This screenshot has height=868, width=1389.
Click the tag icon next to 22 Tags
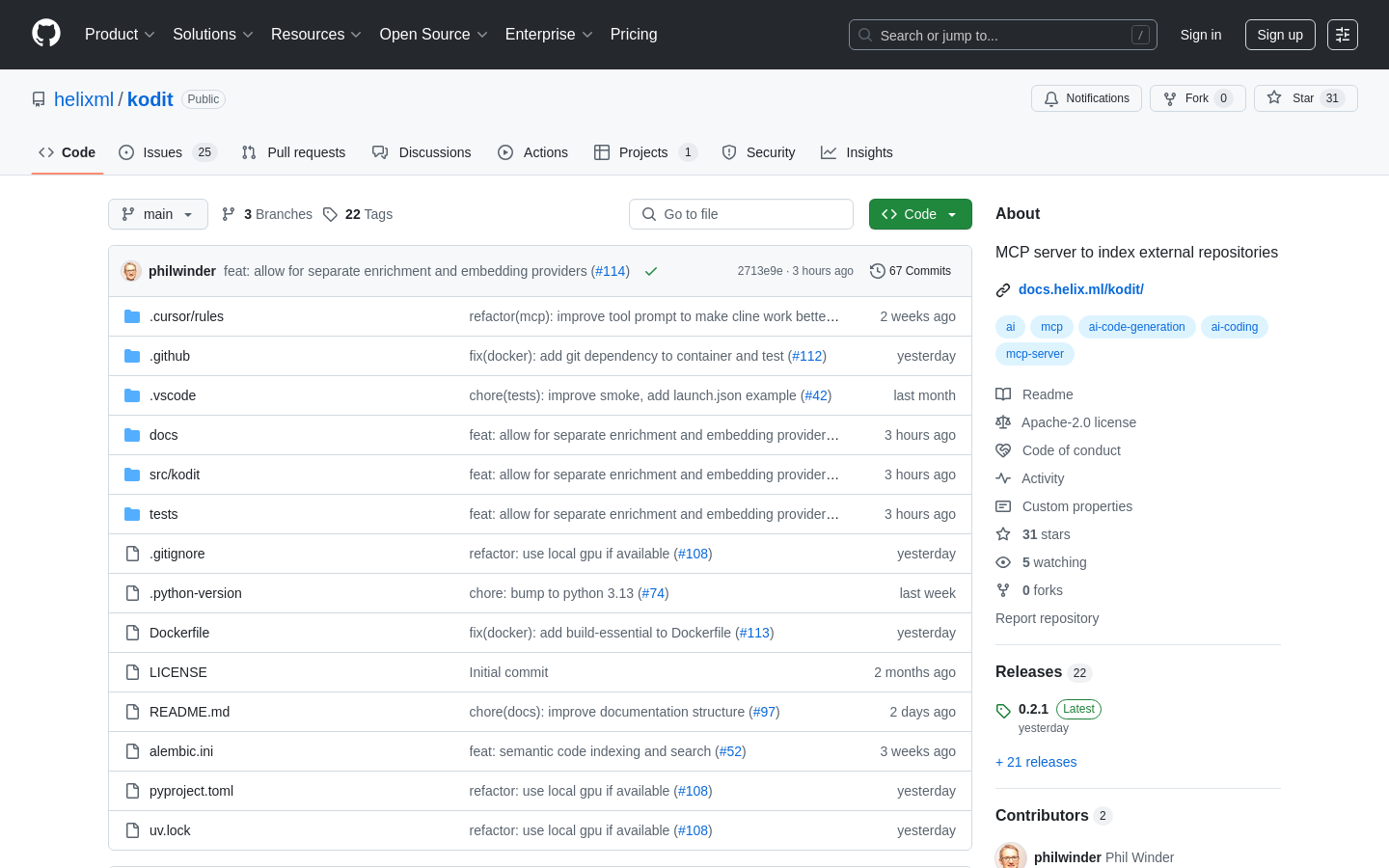click(330, 214)
